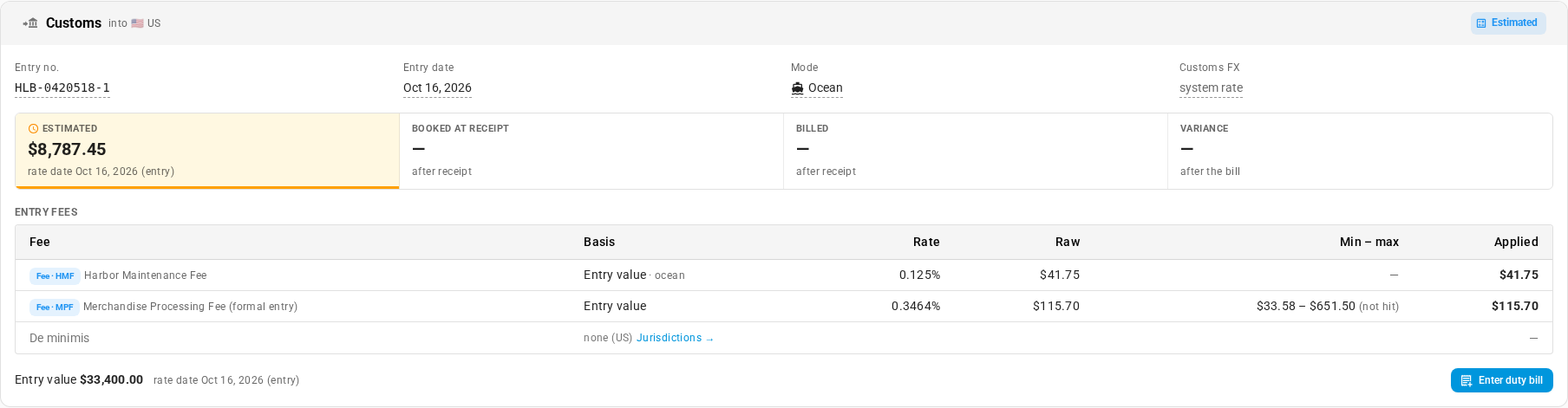Edit the entry date Oct 16, 2026
1568x408 pixels.
(437, 87)
